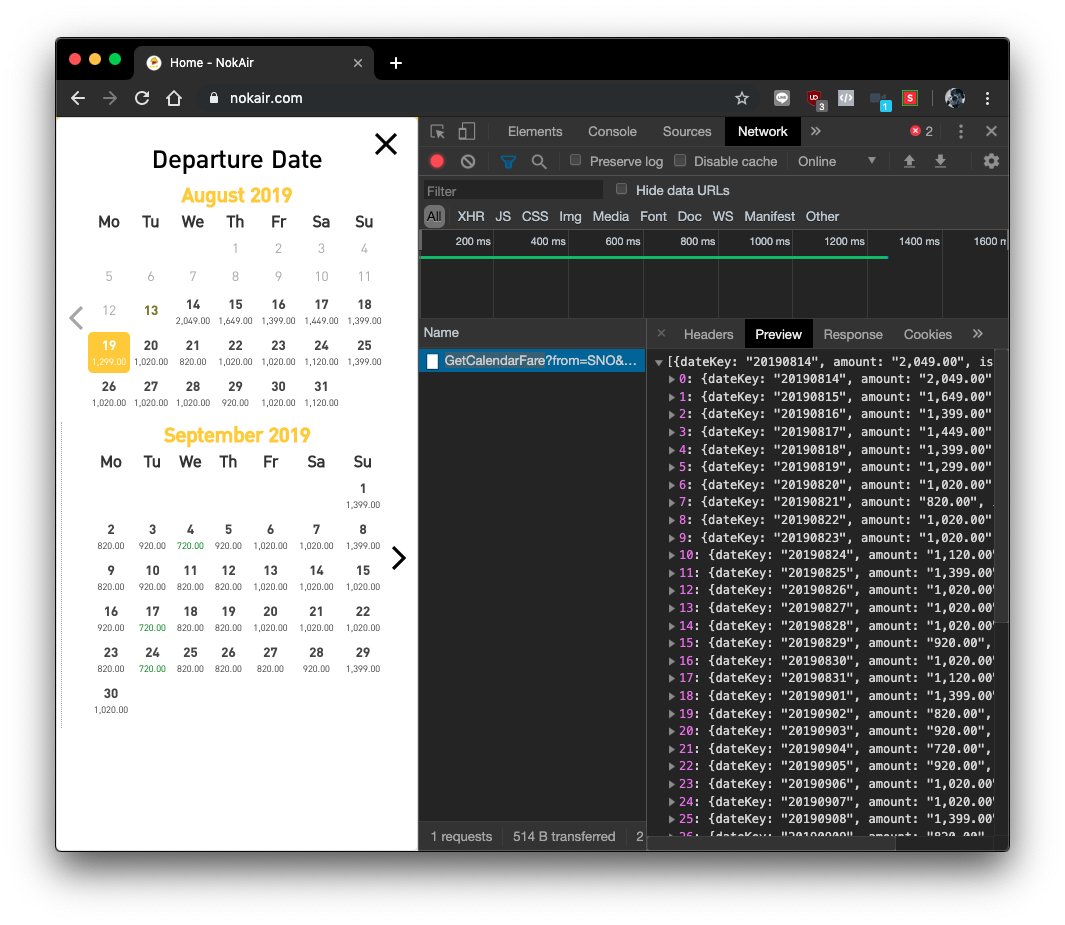Viewport: 1065px width, 925px height.
Task: Collapse the root JSON array
Action: pyautogui.click(x=658, y=363)
